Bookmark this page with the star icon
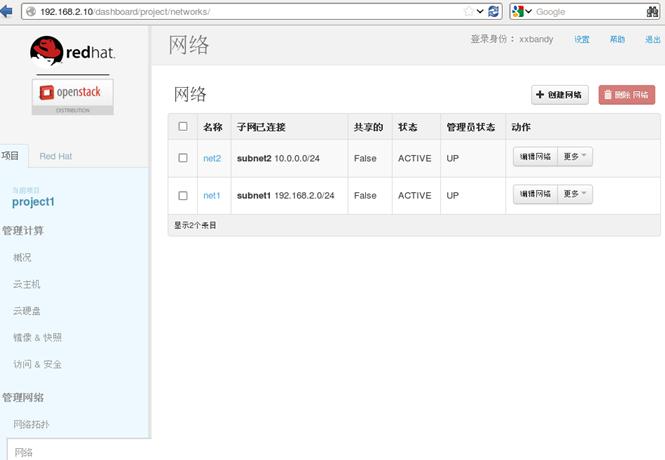The height and width of the screenshot is (460, 665). (469, 11)
